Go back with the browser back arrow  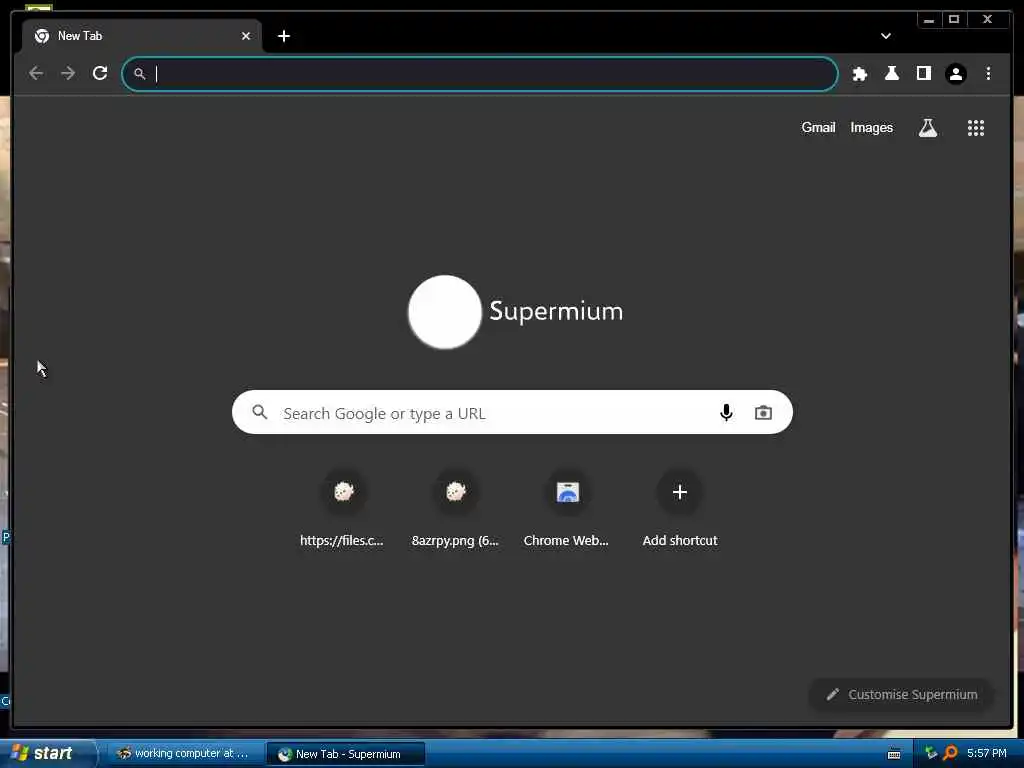point(36,73)
